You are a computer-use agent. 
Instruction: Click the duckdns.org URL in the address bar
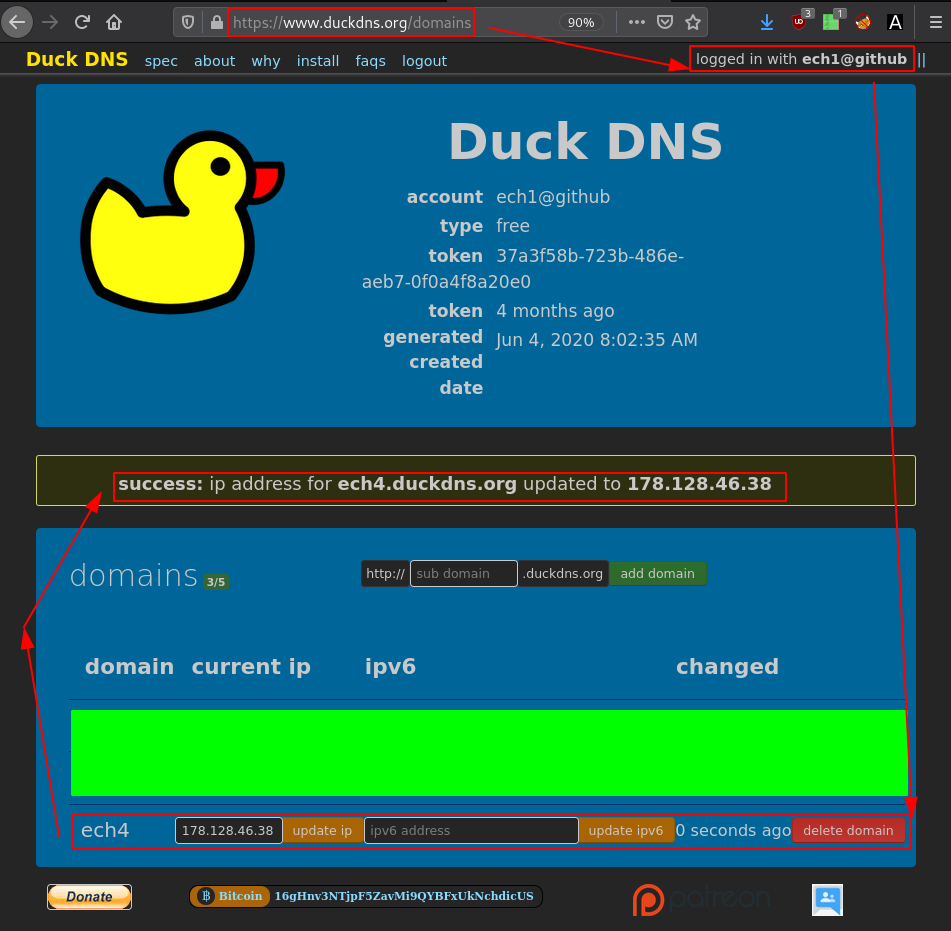tap(351, 22)
